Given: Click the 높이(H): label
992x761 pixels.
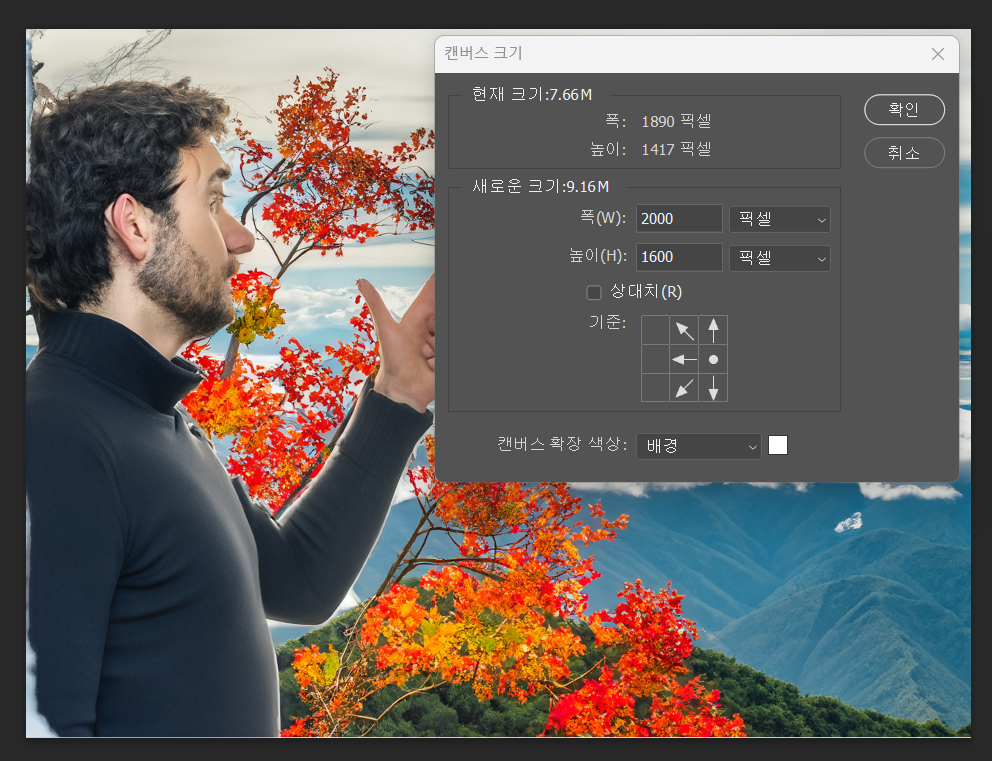Looking at the screenshot, I should tap(598, 256).
